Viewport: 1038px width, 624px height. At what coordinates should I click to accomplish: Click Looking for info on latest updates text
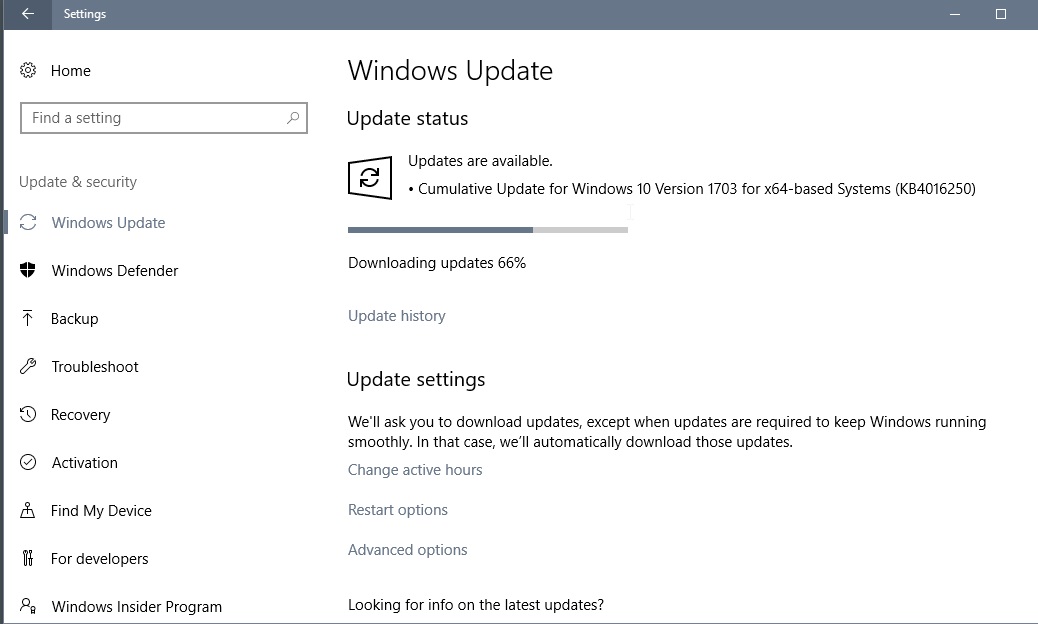coord(476,605)
